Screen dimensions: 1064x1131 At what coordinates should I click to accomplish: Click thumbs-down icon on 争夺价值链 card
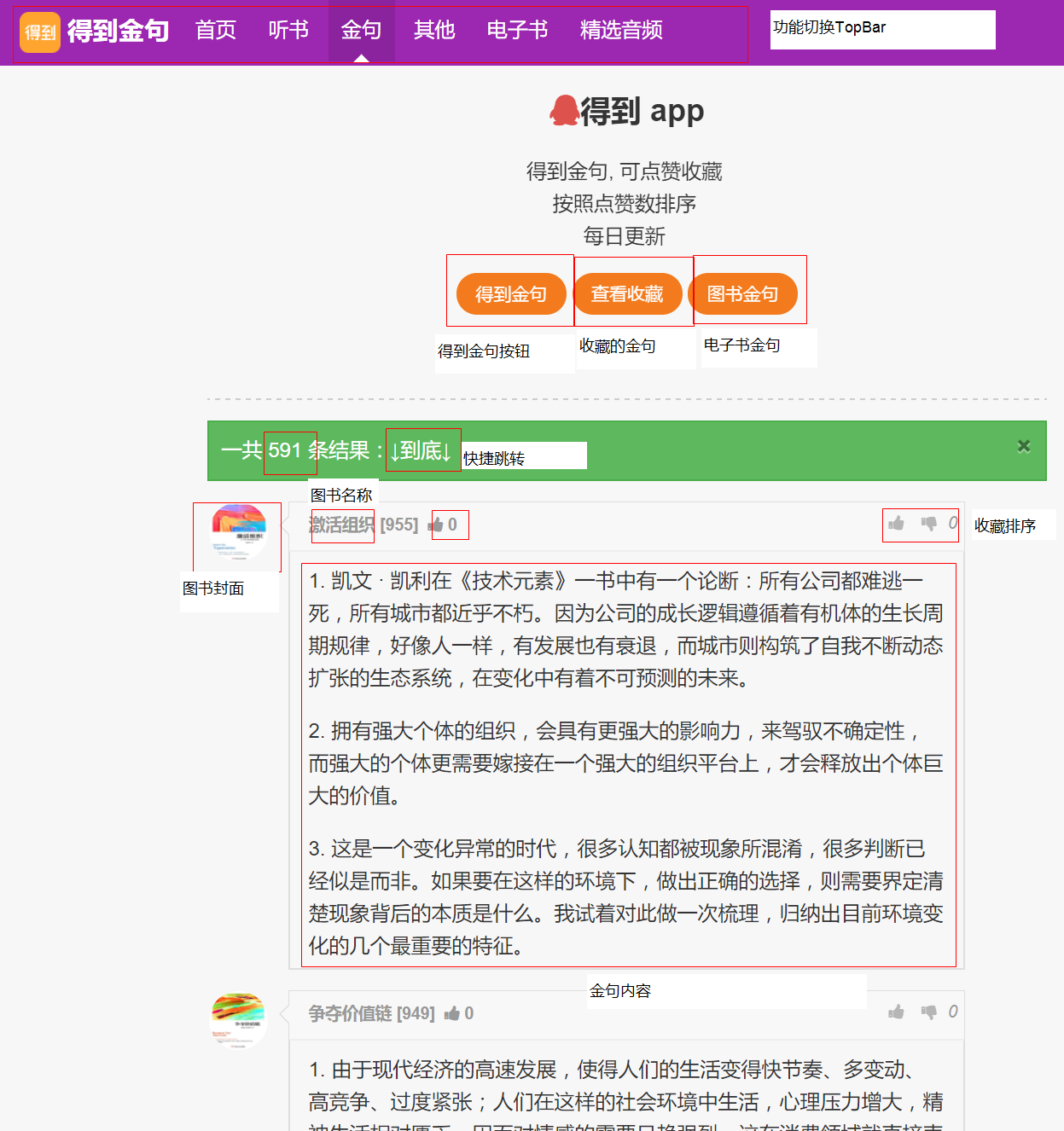click(928, 1012)
